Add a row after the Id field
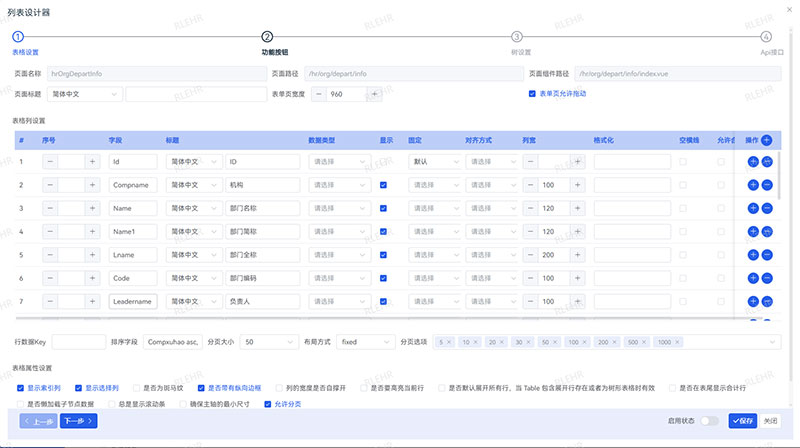 coord(753,162)
